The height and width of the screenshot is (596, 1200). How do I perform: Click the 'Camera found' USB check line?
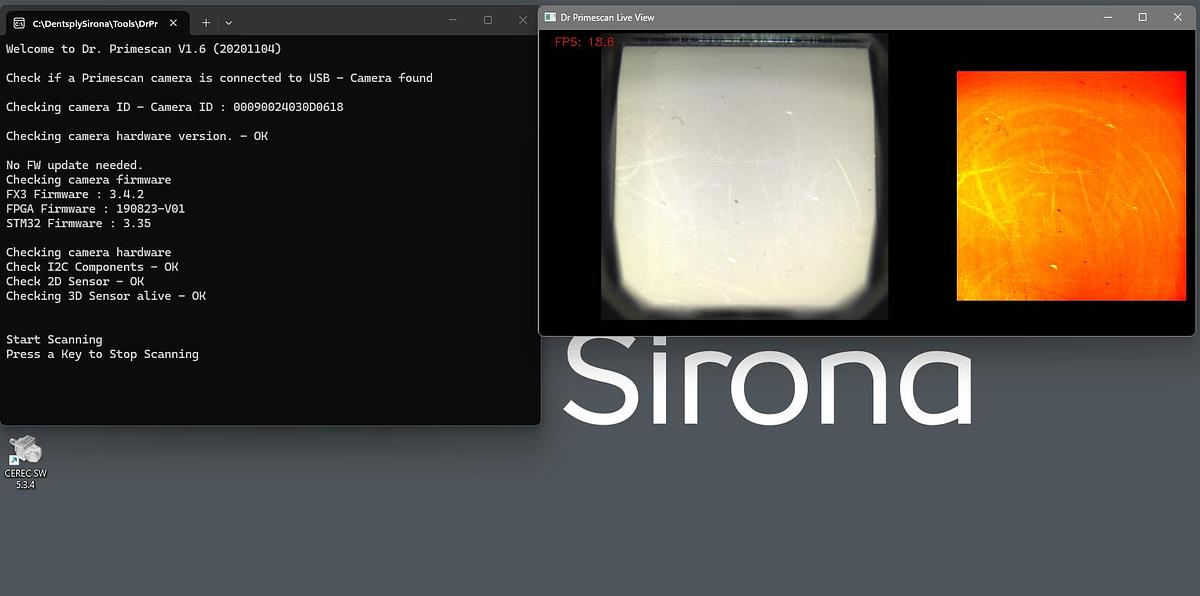coord(220,78)
